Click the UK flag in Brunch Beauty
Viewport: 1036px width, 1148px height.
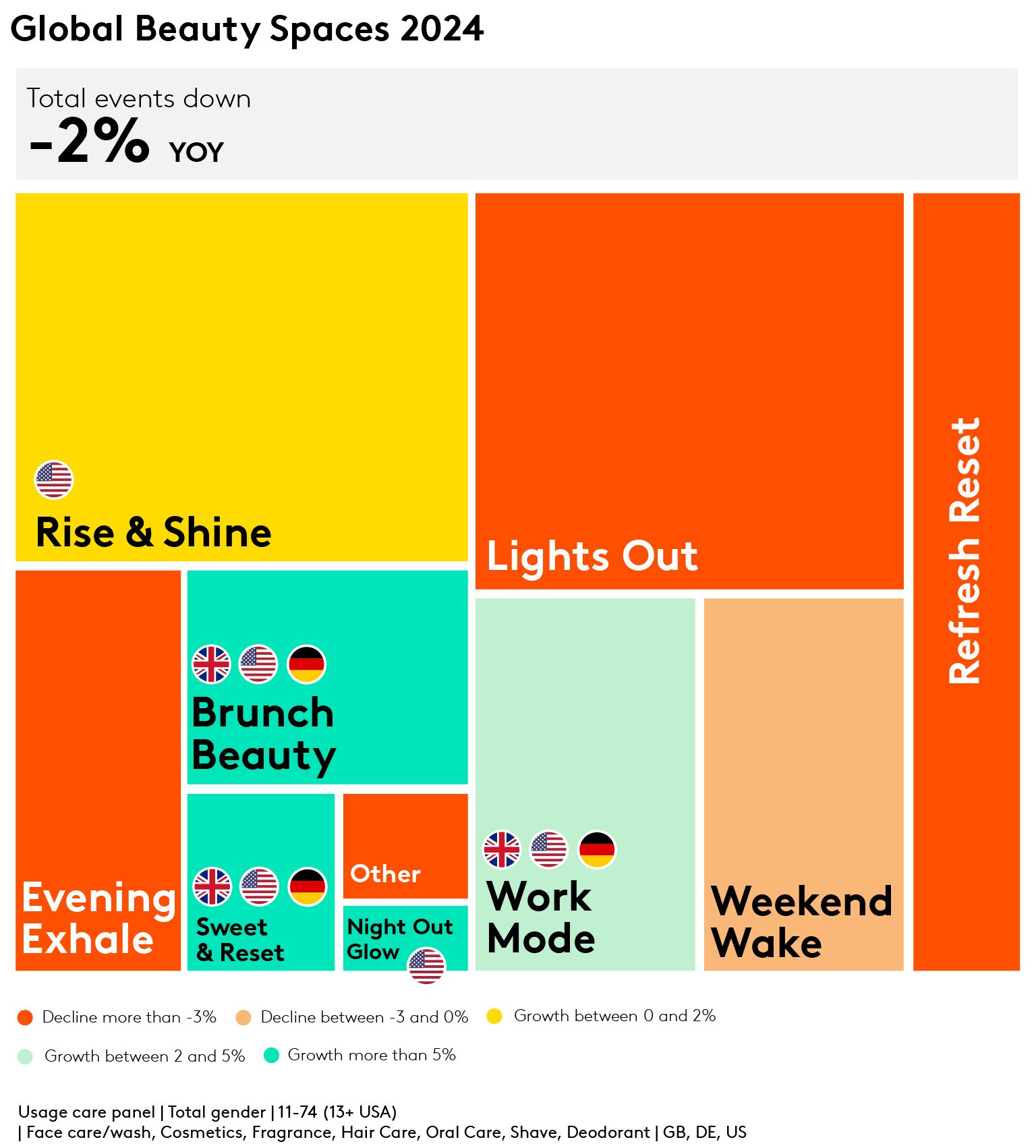click(212, 664)
